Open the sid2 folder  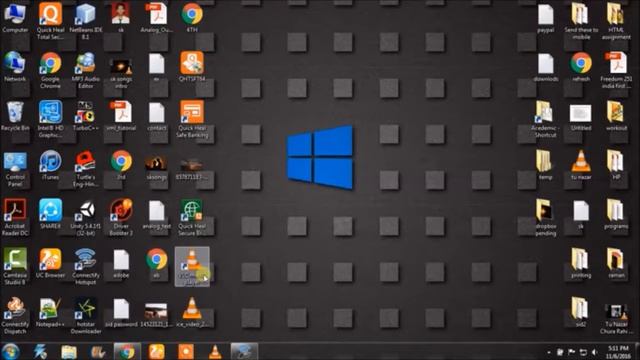[581, 313]
